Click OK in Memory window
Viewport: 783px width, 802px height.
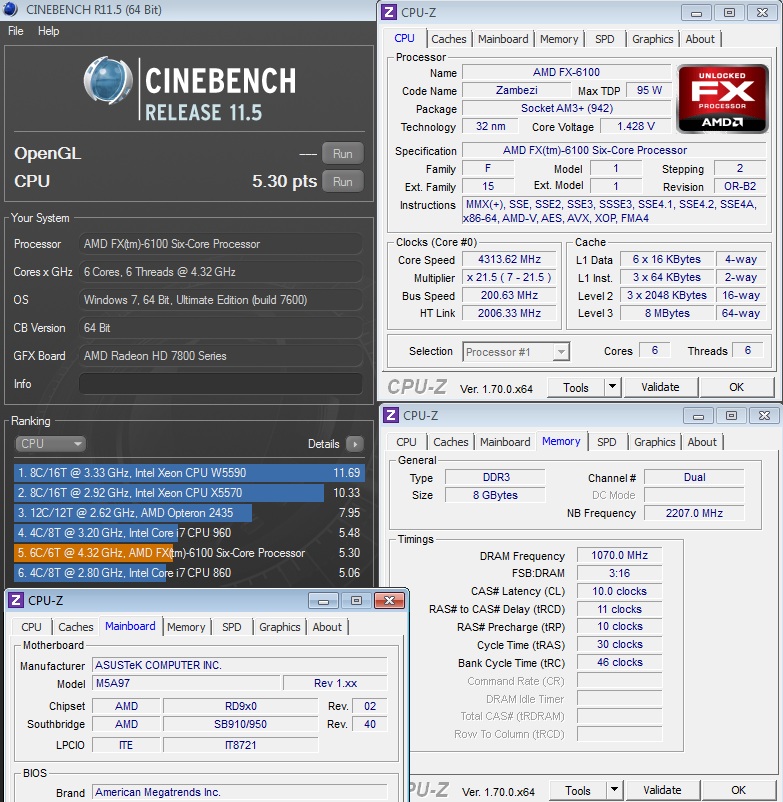[739, 790]
